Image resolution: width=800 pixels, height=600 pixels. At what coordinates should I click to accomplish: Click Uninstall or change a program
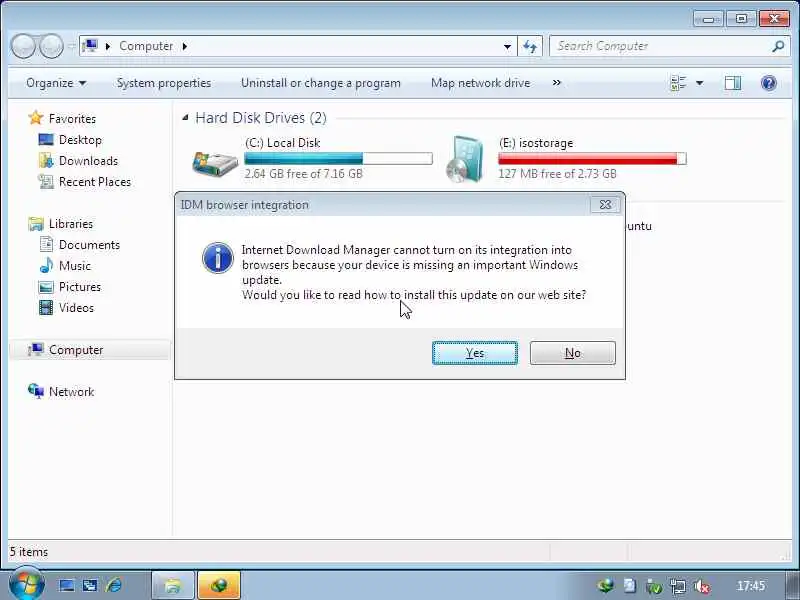point(320,83)
